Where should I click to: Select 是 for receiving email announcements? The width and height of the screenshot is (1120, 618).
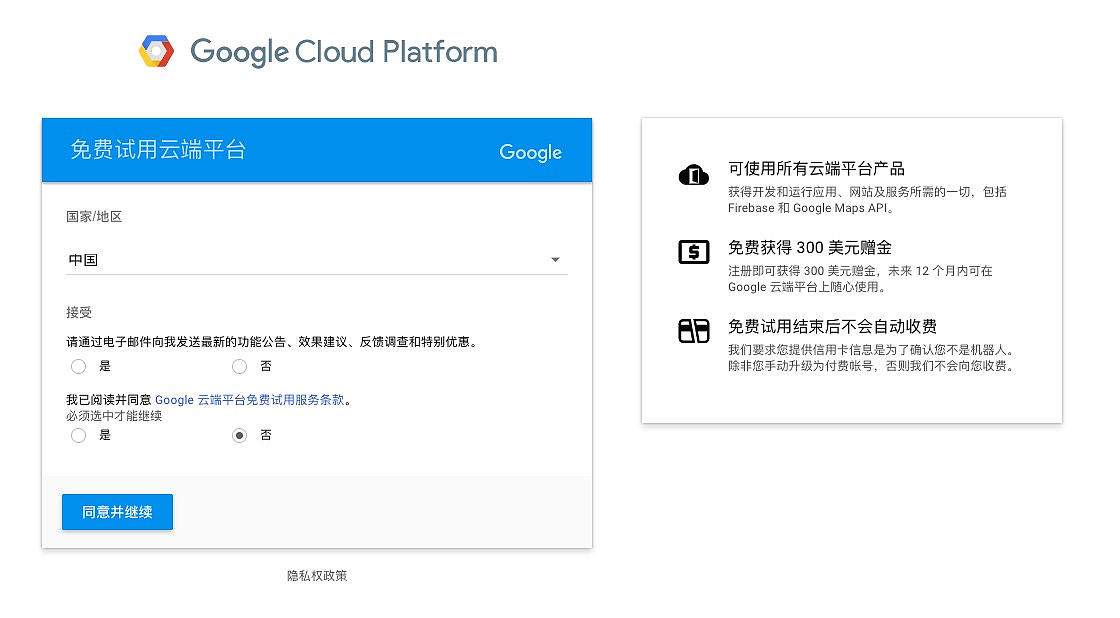[x=79, y=367]
